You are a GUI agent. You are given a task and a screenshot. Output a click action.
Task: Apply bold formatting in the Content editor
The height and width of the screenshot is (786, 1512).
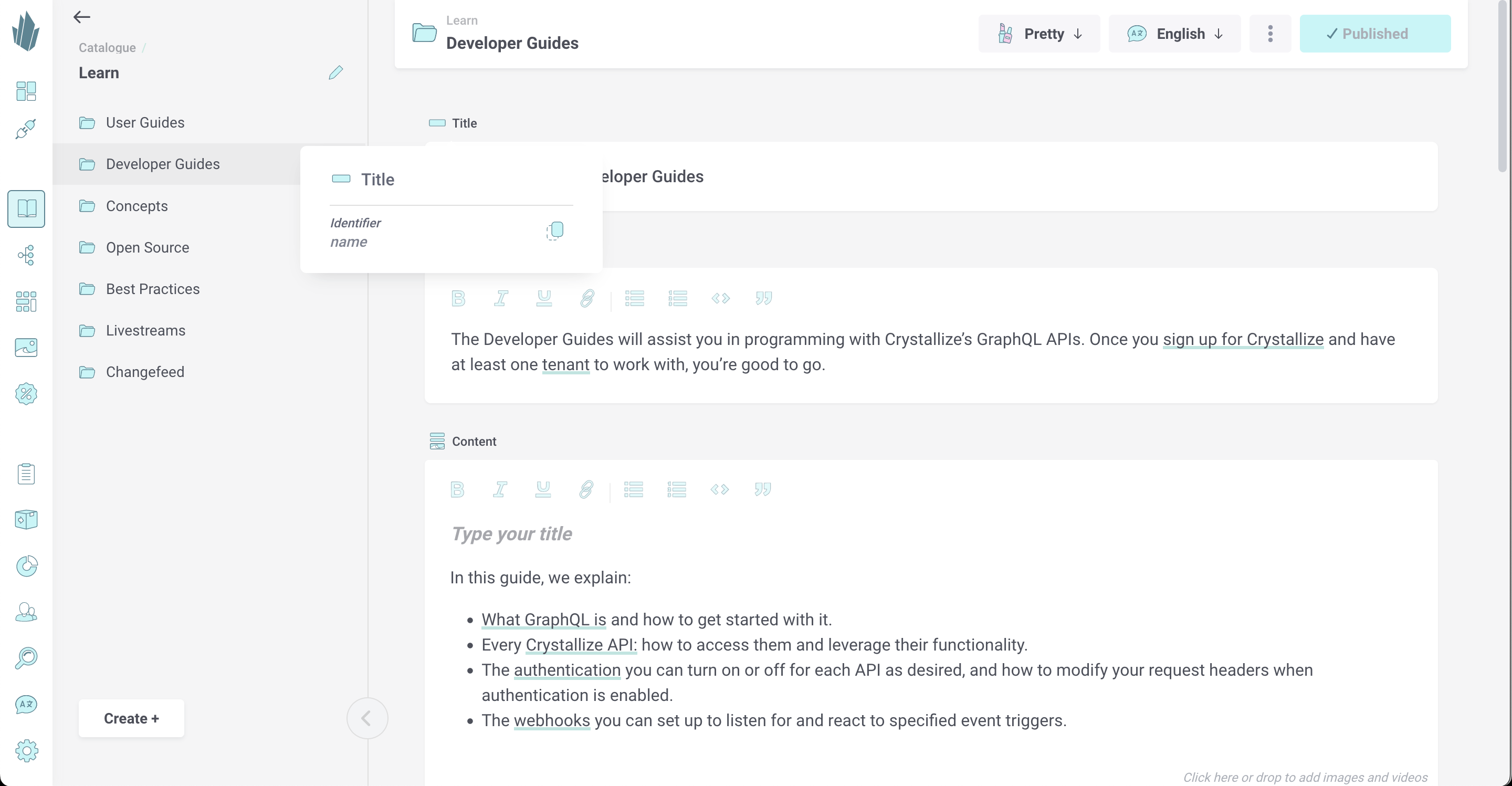[457, 489]
